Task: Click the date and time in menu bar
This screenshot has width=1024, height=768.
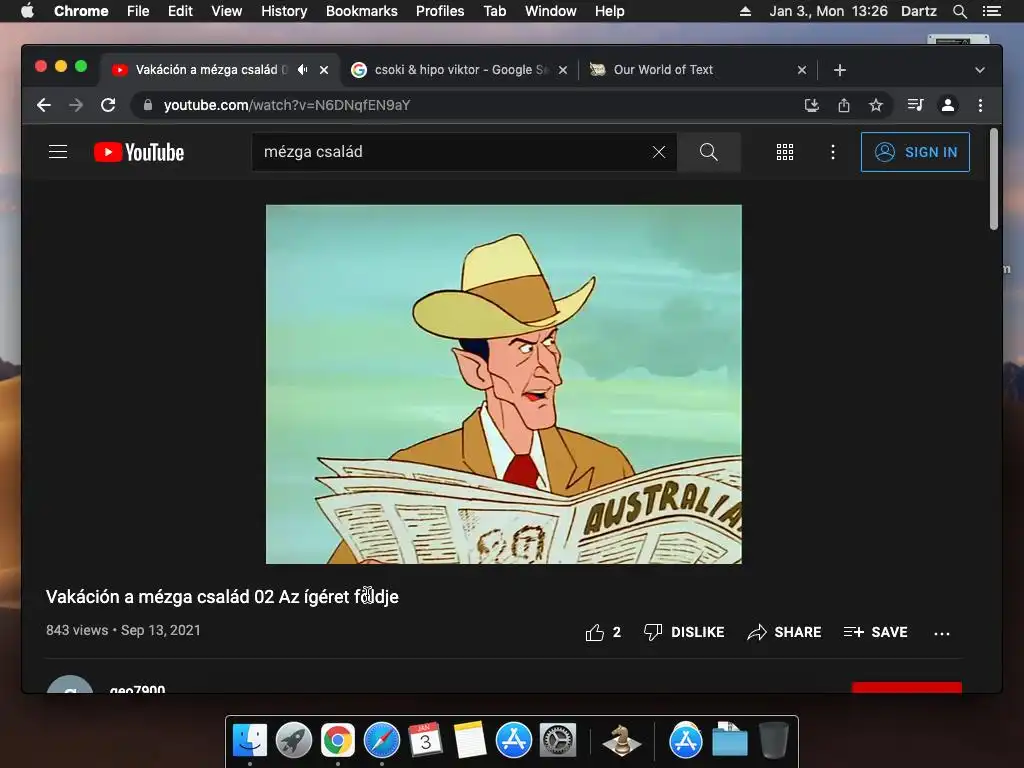Action: point(828,11)
